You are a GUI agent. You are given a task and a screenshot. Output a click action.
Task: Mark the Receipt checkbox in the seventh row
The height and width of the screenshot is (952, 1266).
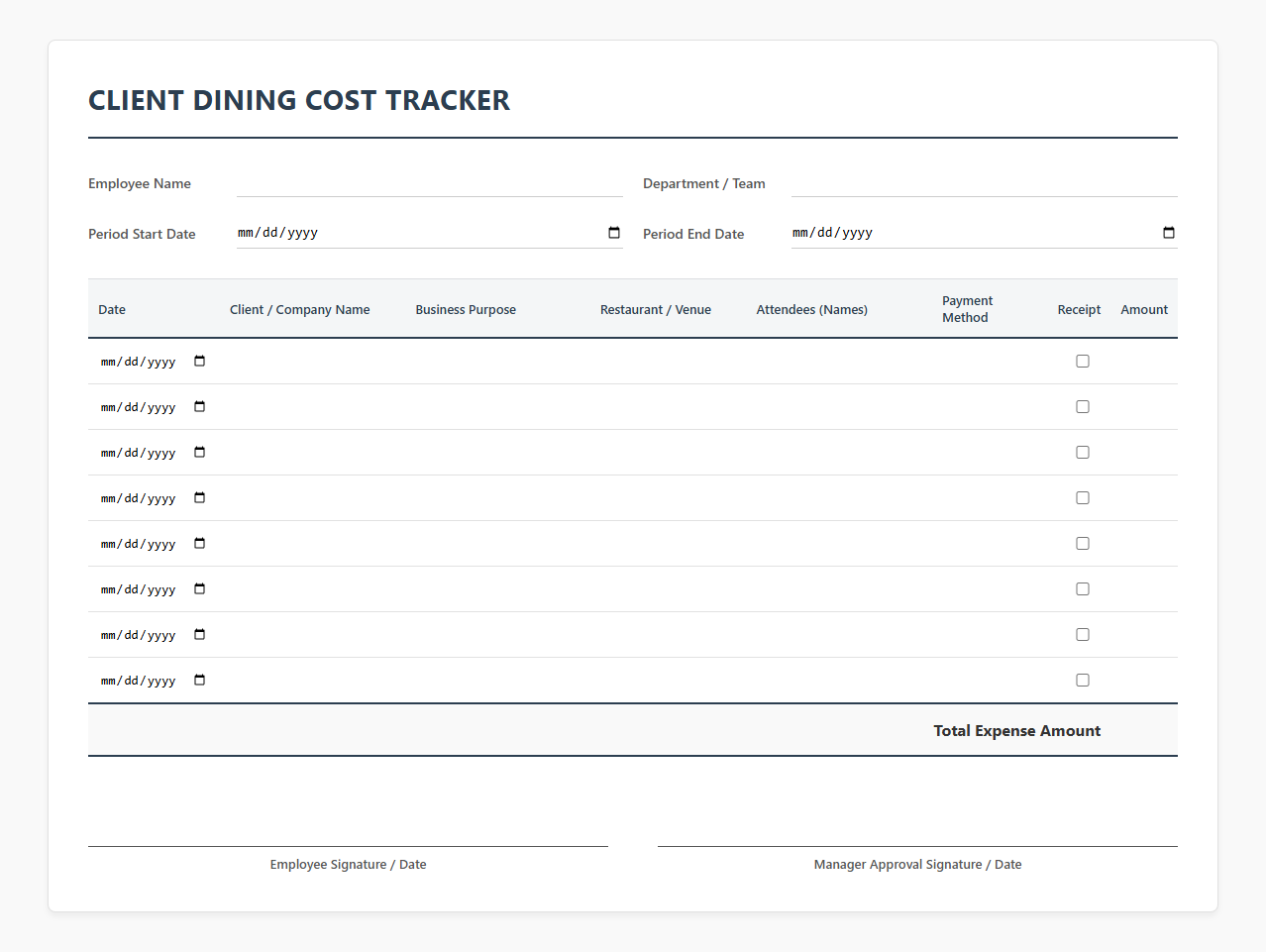click(1083, 635)
